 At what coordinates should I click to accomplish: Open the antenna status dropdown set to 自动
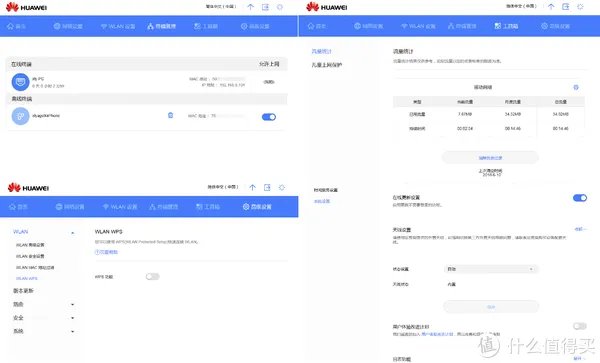[x=491, y=269]
